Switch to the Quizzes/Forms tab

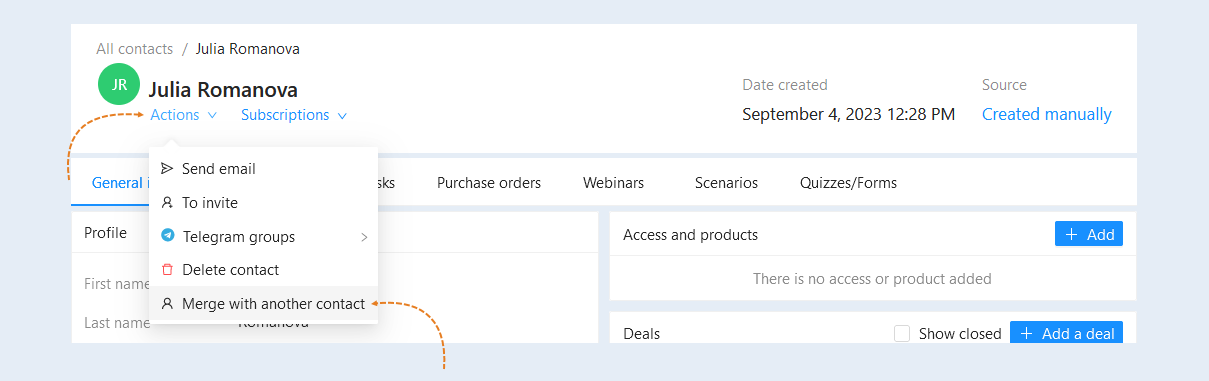click(x=848, y=183)
